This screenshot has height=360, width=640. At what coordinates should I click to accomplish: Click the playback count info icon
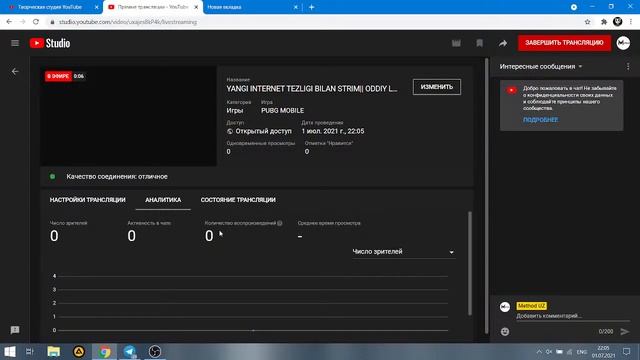(280, 223)
